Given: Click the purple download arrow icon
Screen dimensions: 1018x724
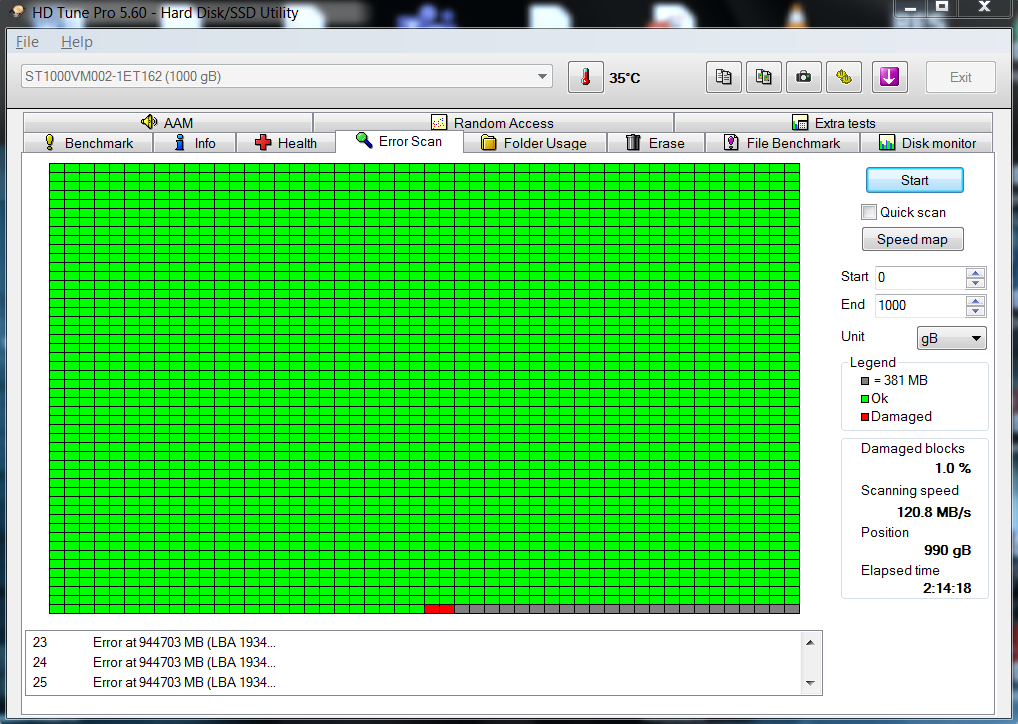Looking at the screenshot, I should [889, 77].
